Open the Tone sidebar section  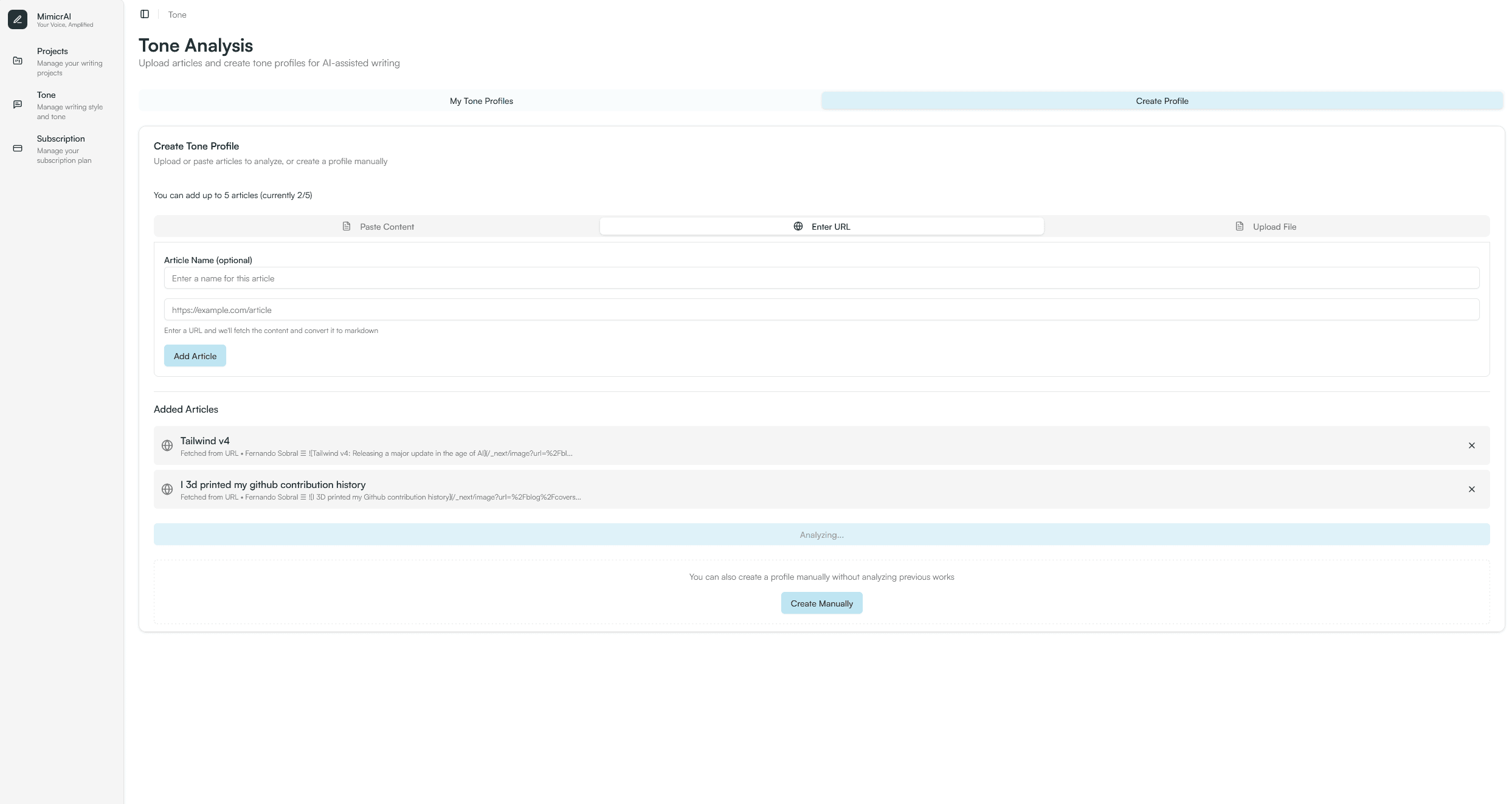[61, 105]
